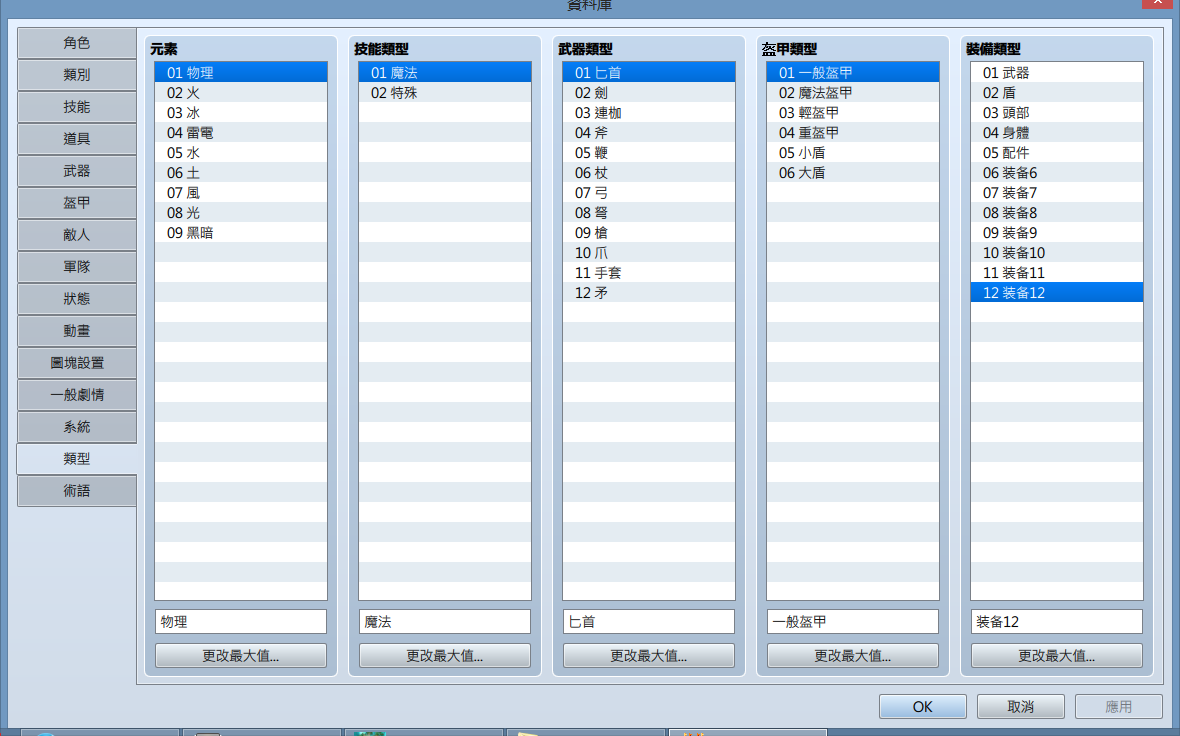This screenshot has height=736, width=1180.
Task: Open the 術語 tab
Action: [77, 491]
